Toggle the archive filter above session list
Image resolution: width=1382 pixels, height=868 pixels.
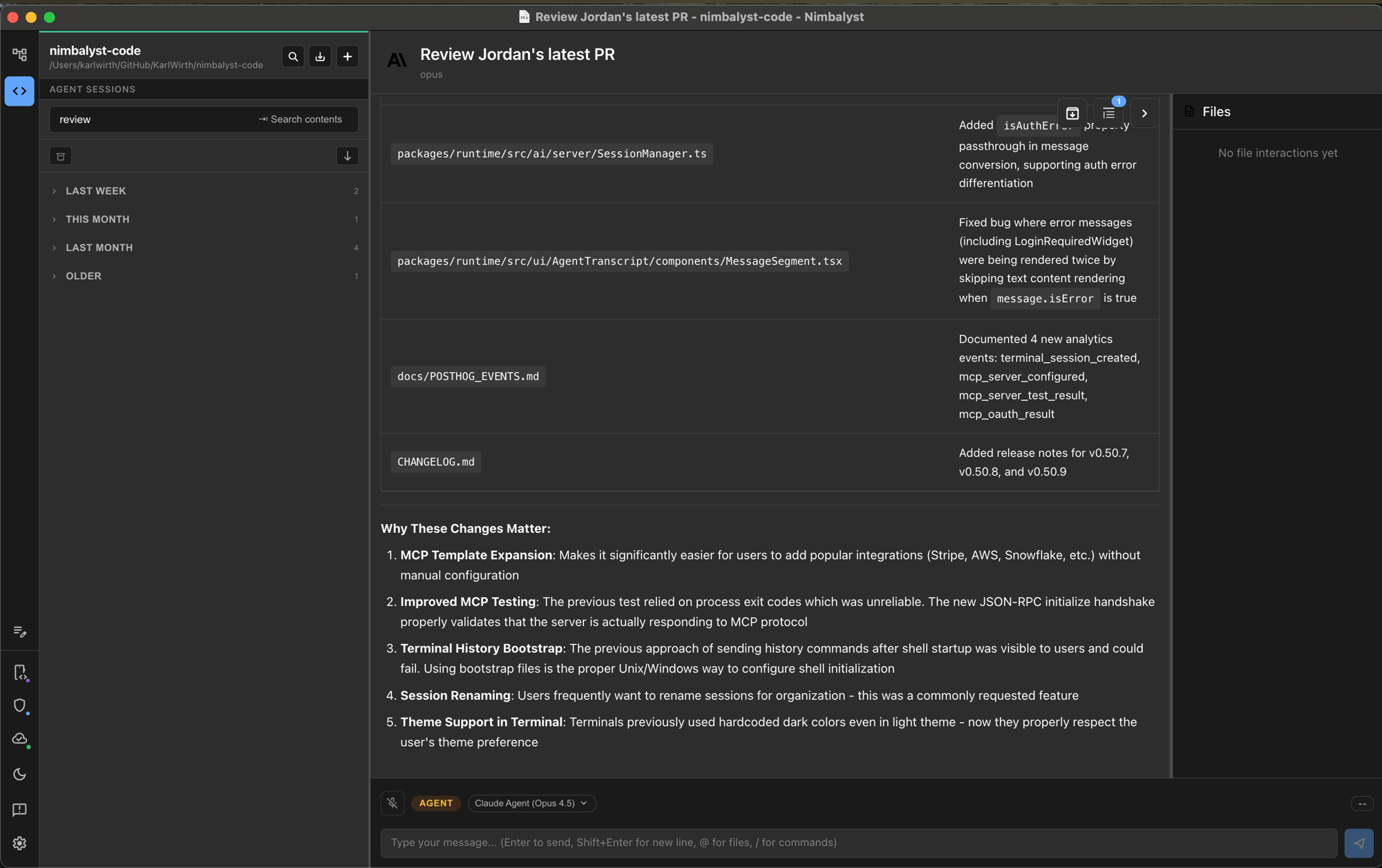click(x=60, y=155)
